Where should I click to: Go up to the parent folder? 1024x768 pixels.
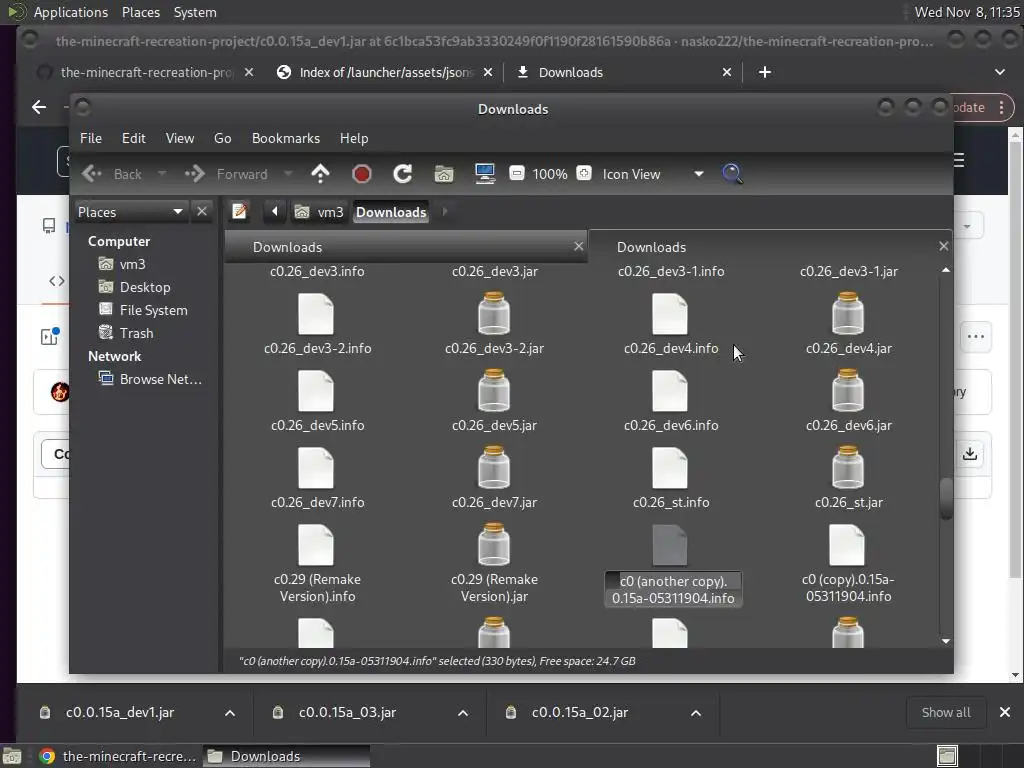tap(320, 174)
